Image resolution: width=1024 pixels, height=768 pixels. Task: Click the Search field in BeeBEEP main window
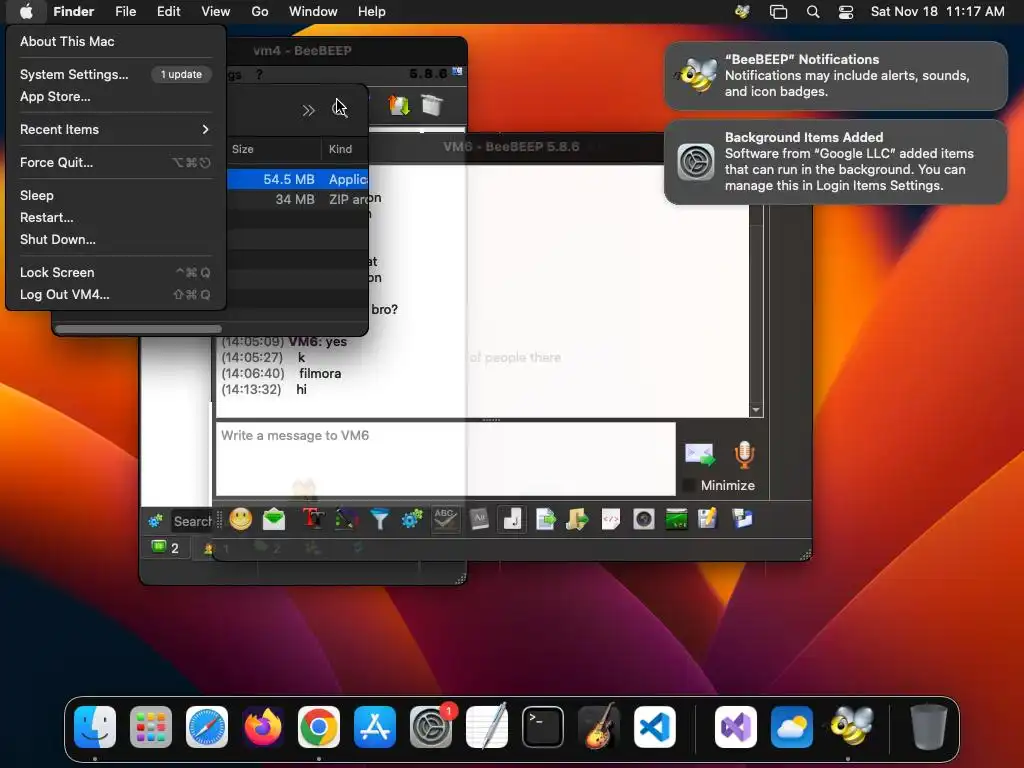point(192,520)
